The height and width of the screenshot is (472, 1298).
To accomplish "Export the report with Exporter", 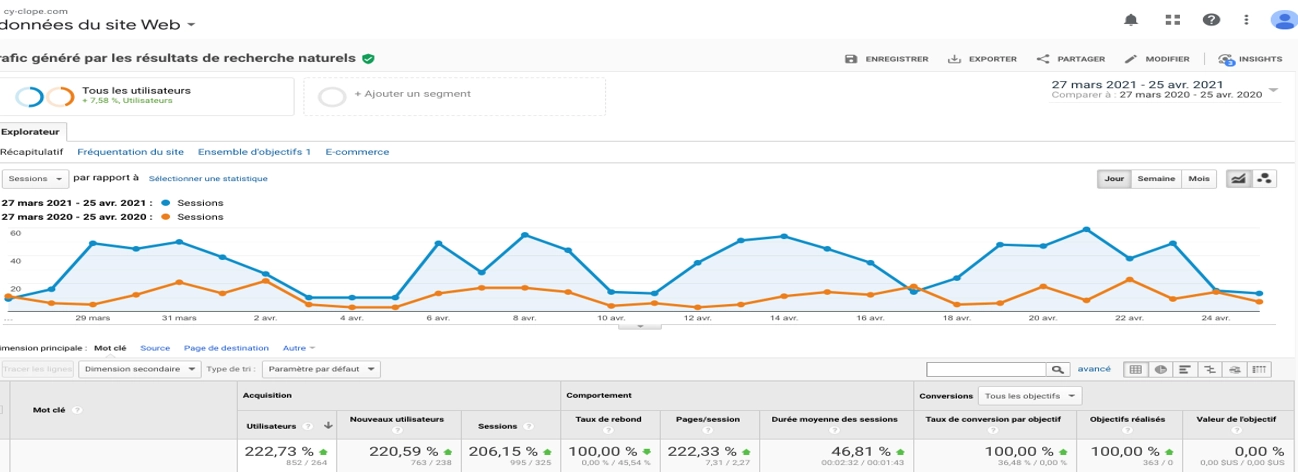I will coord(982,59).
